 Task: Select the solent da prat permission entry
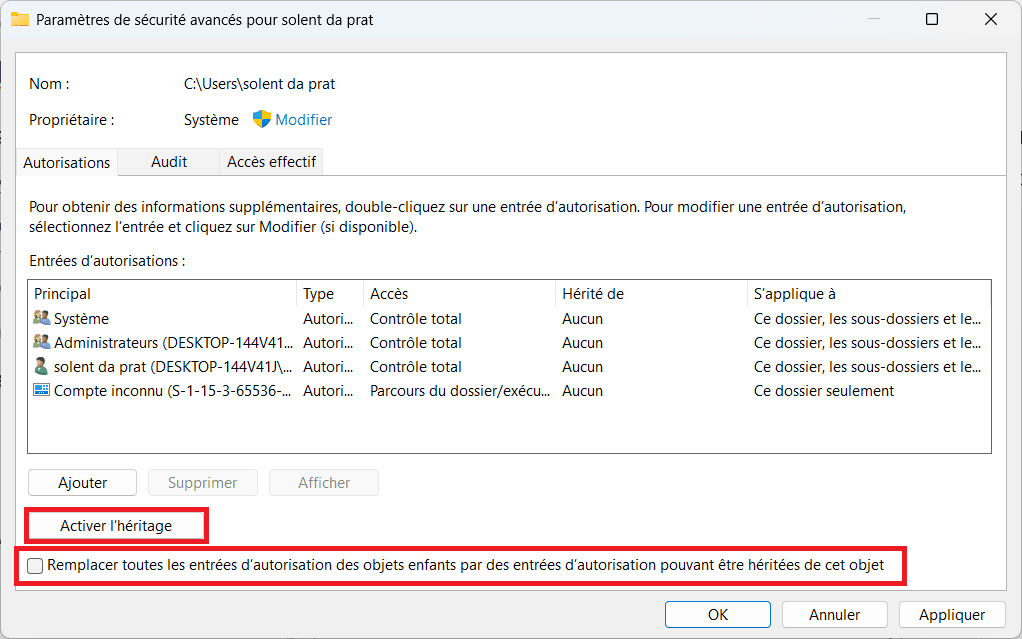click(509, 367)
